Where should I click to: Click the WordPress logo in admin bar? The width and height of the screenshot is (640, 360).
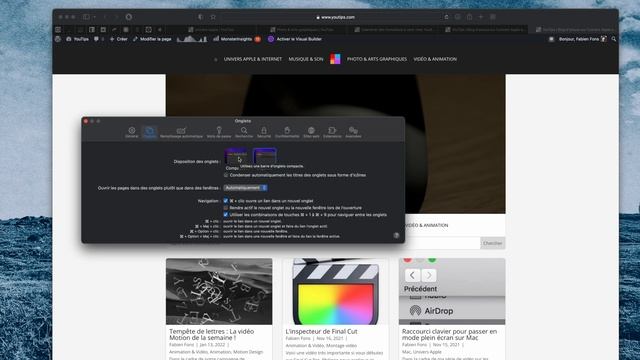pos(58,39)
